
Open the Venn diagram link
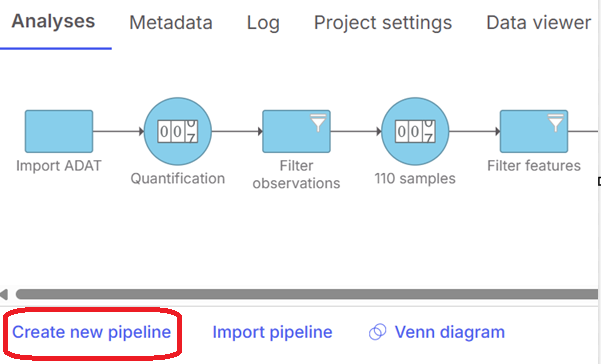coord(450,332)
